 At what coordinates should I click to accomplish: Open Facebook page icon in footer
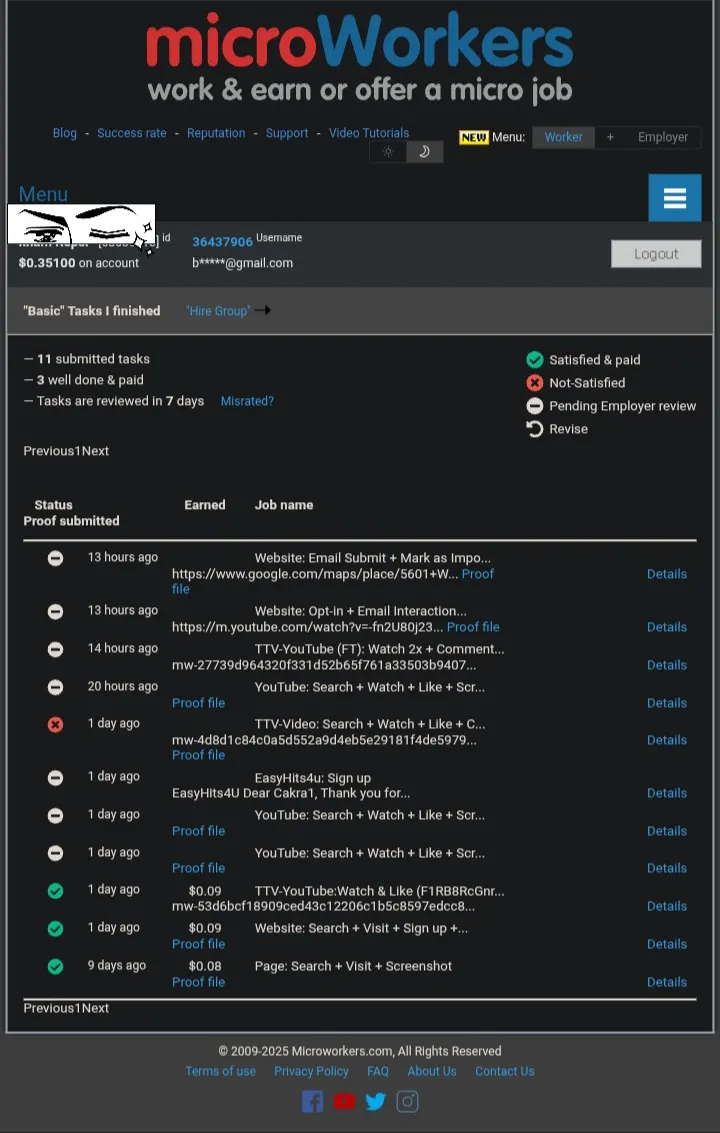click(x=312, y=1102)
